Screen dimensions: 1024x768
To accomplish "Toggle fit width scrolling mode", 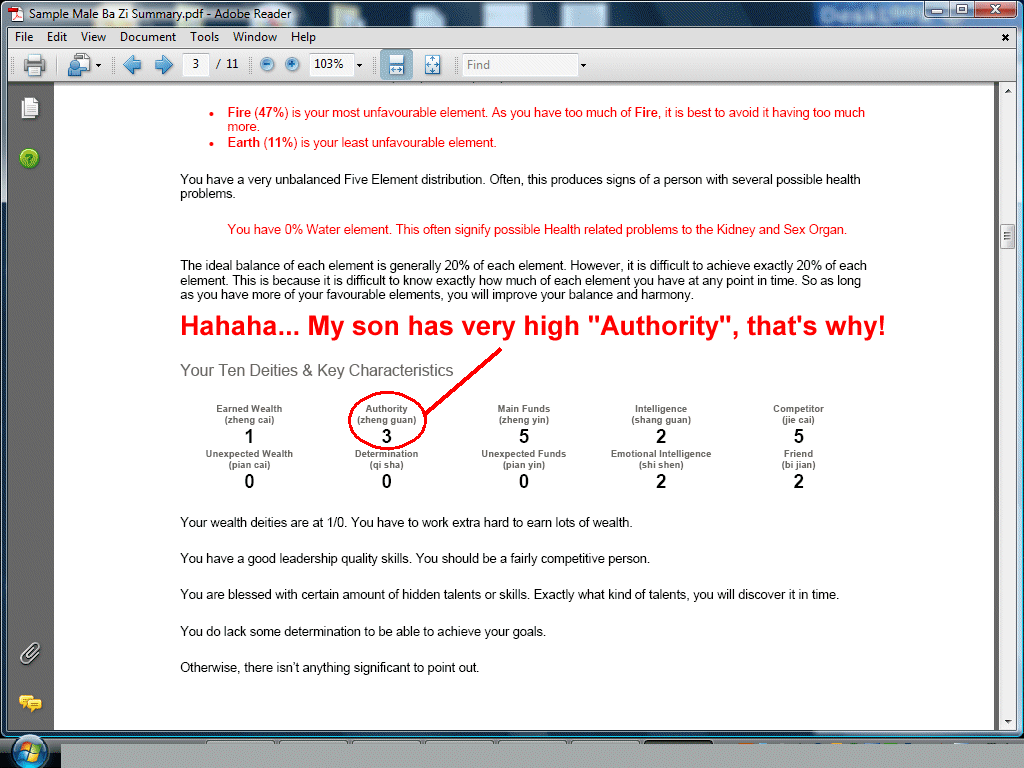I will 396,65.
